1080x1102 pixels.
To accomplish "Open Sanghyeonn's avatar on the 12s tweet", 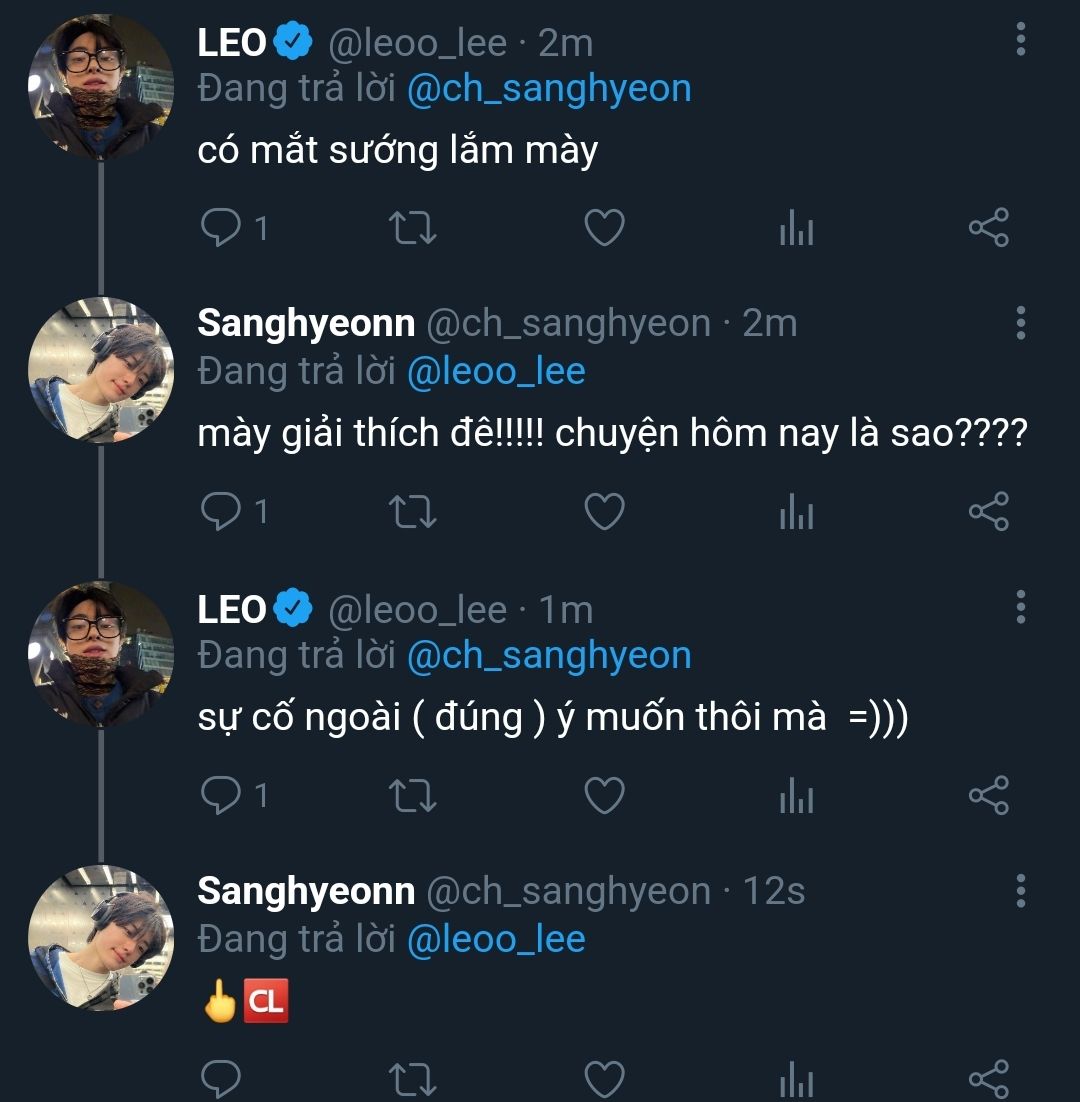I will 100,938.
